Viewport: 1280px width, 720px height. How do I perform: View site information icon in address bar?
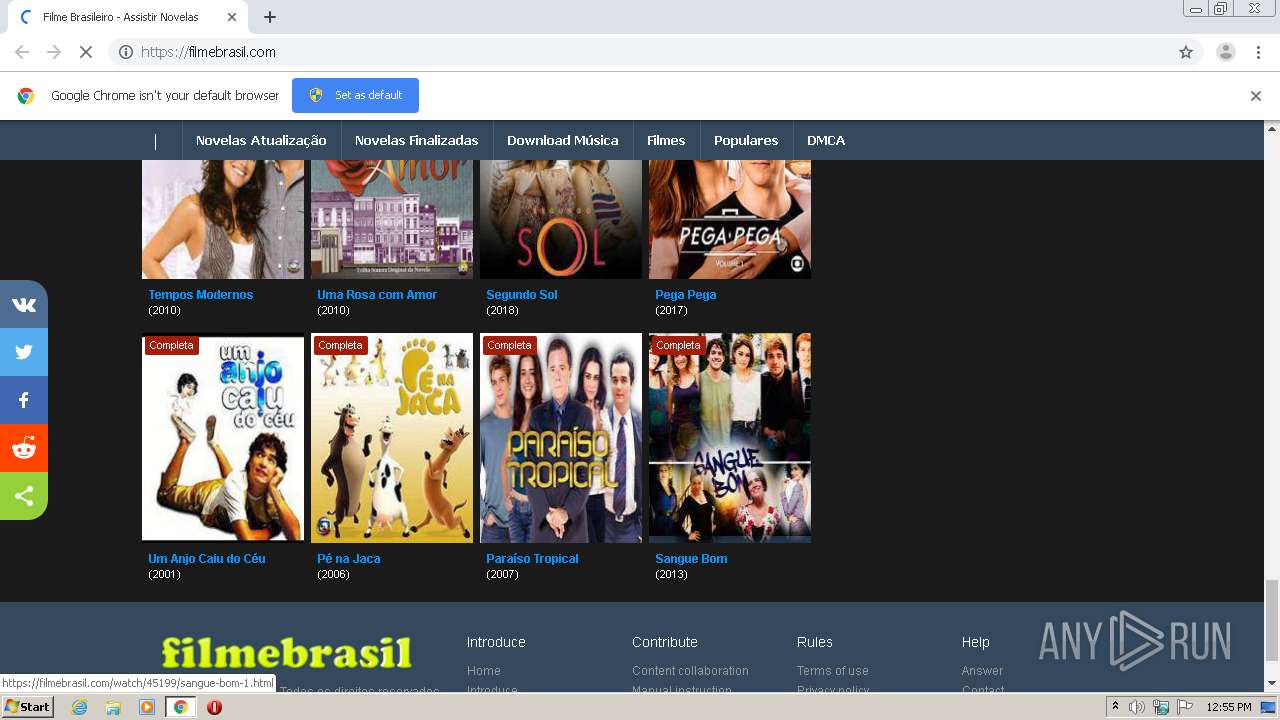tap(126, 52)
